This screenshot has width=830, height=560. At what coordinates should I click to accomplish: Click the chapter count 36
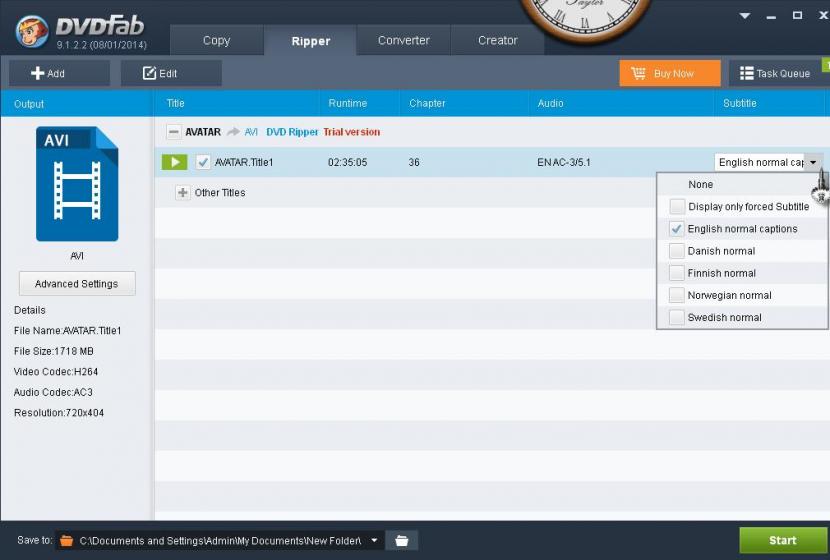point(414,162)
